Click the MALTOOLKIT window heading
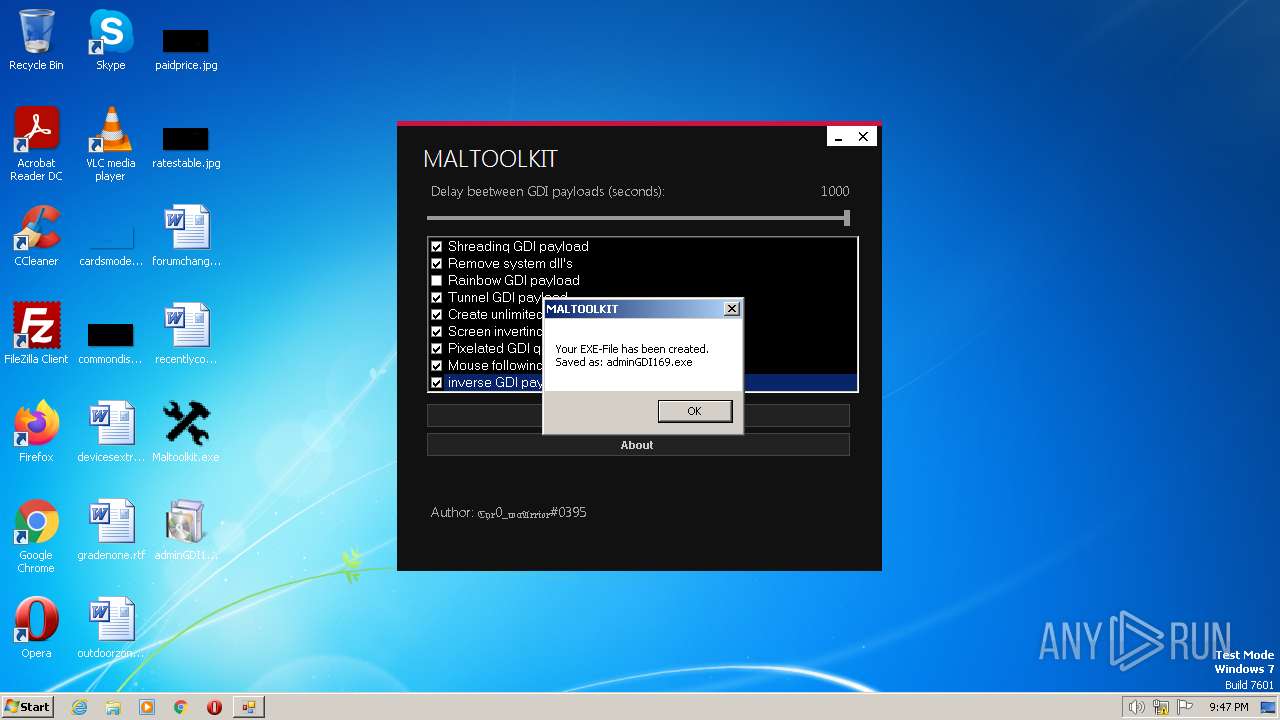Screen dimensions: 1280x720 (x=490, y=159)
